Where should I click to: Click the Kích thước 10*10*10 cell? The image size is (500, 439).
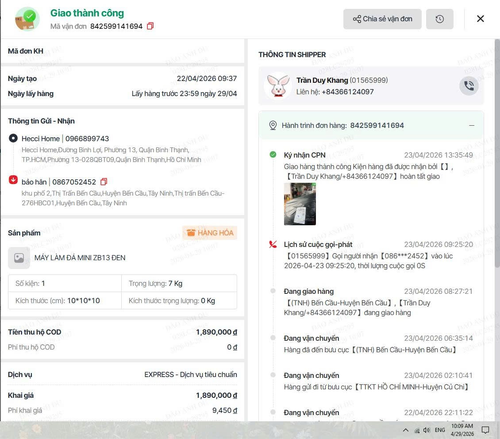pyautogui.click(x=65, y=301)
